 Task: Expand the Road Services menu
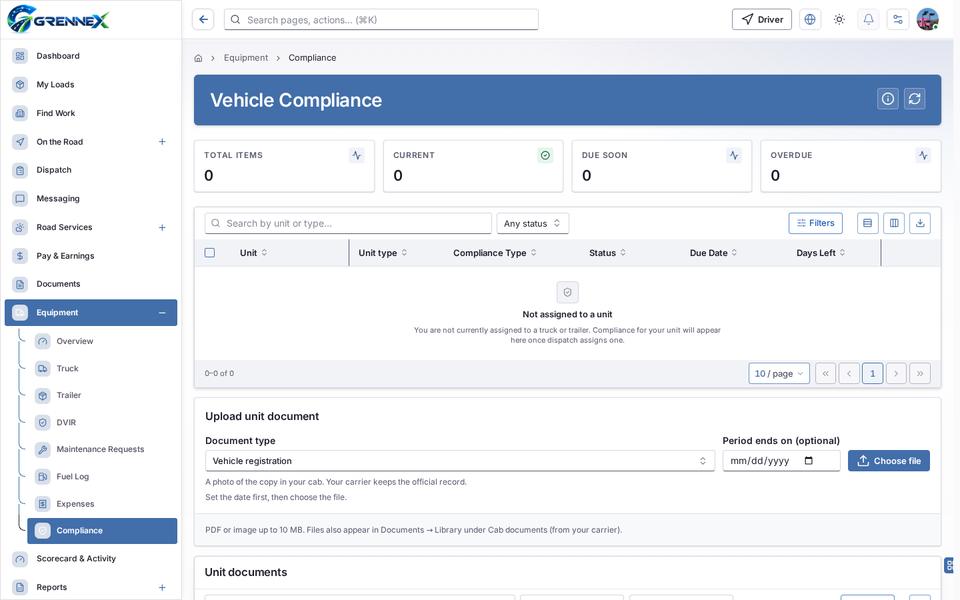[x=162, y=228]
